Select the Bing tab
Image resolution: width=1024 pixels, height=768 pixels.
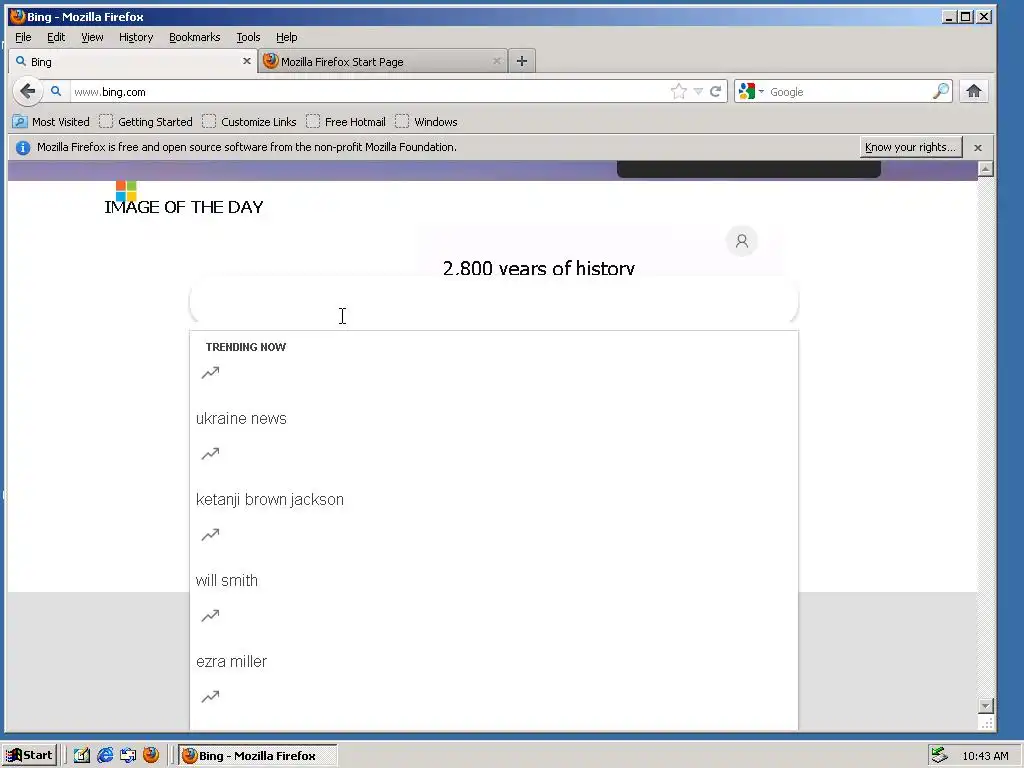133,61
